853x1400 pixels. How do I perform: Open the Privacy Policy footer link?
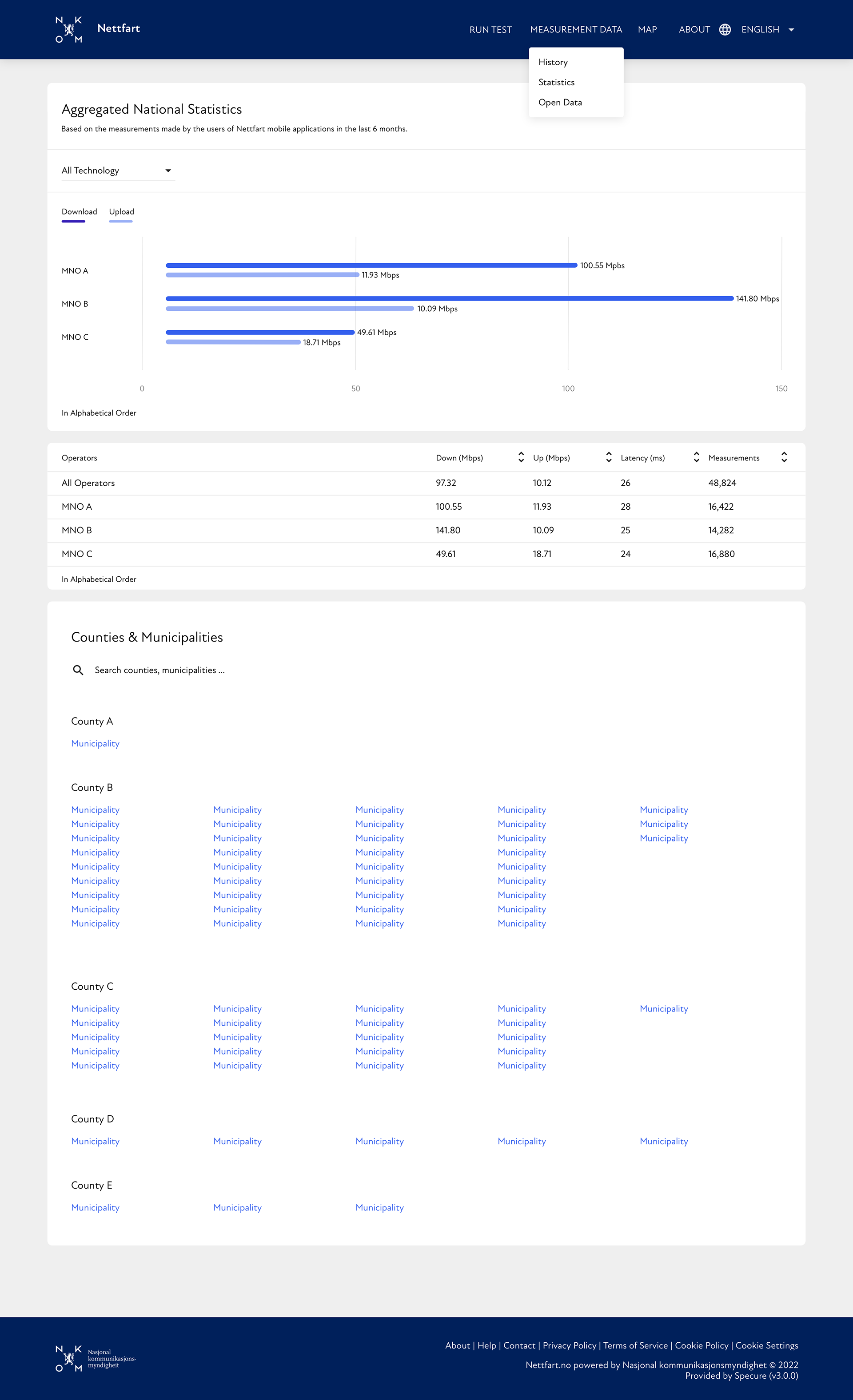pos(569,1345)
